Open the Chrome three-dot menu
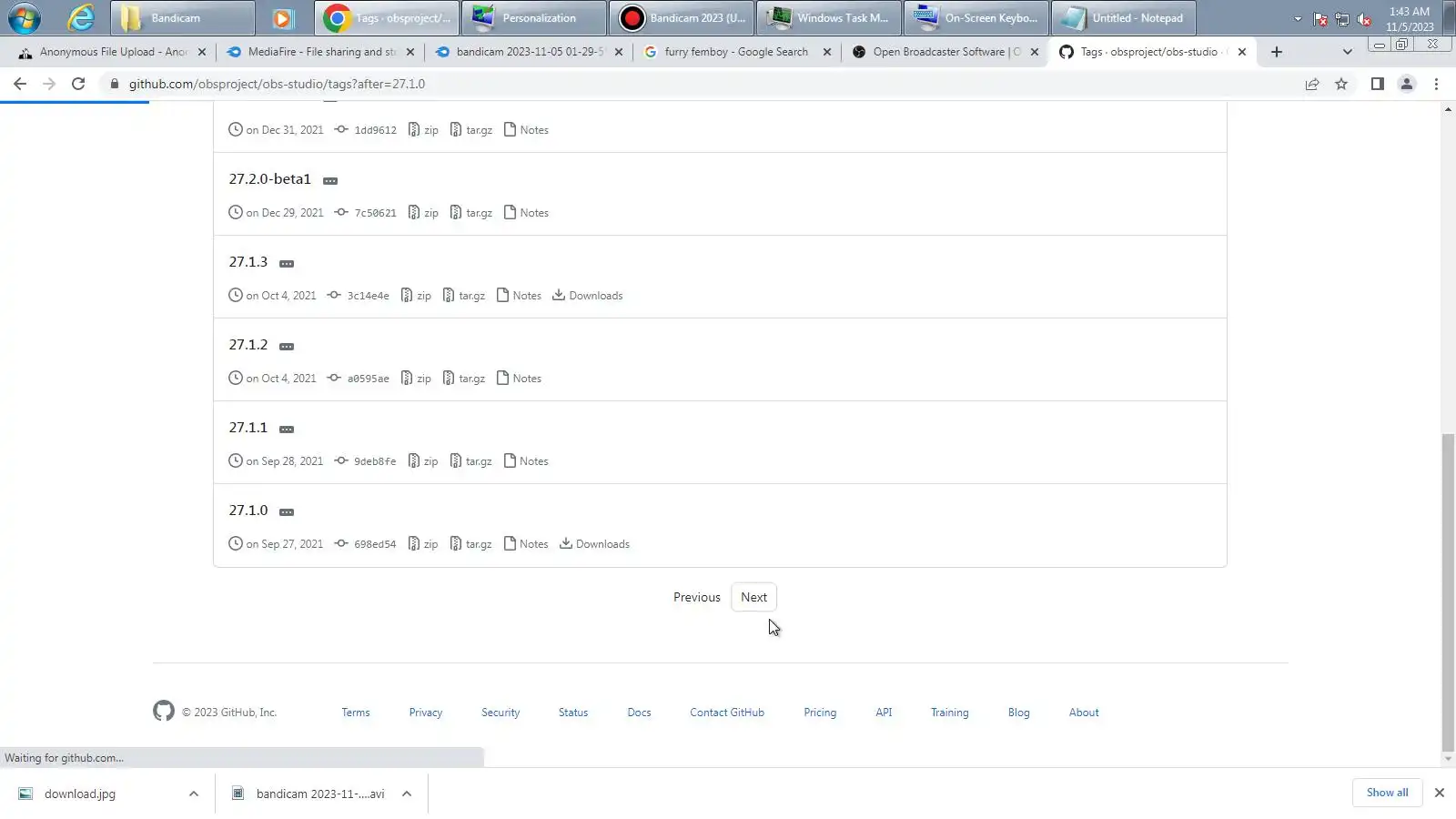Viewport: 1456px width, 819px height. 1437,84
